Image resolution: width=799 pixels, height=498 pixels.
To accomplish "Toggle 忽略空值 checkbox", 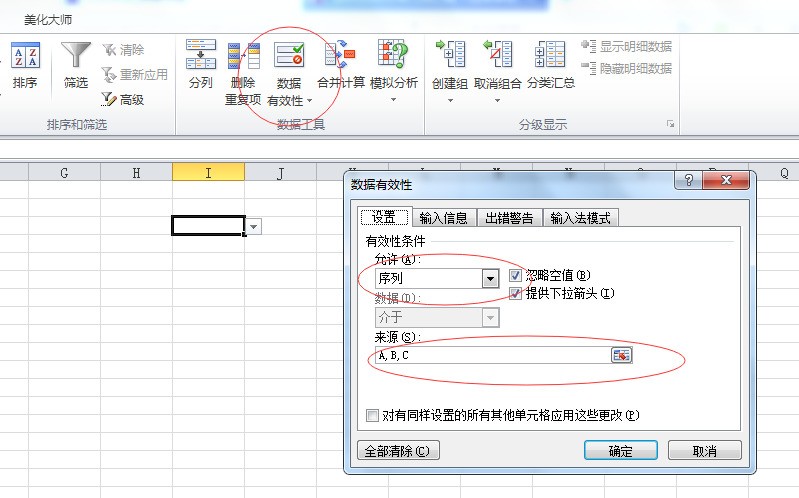I will [x=515, y=276].
